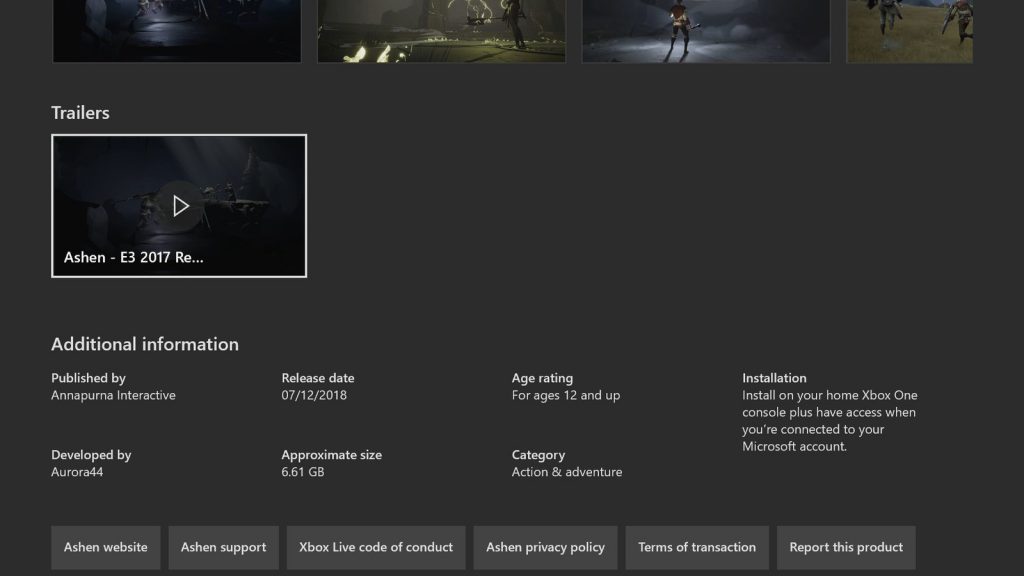View Xbox Live code of conduct
This screenshot has width=1024, height=576.
coord(376,547)
